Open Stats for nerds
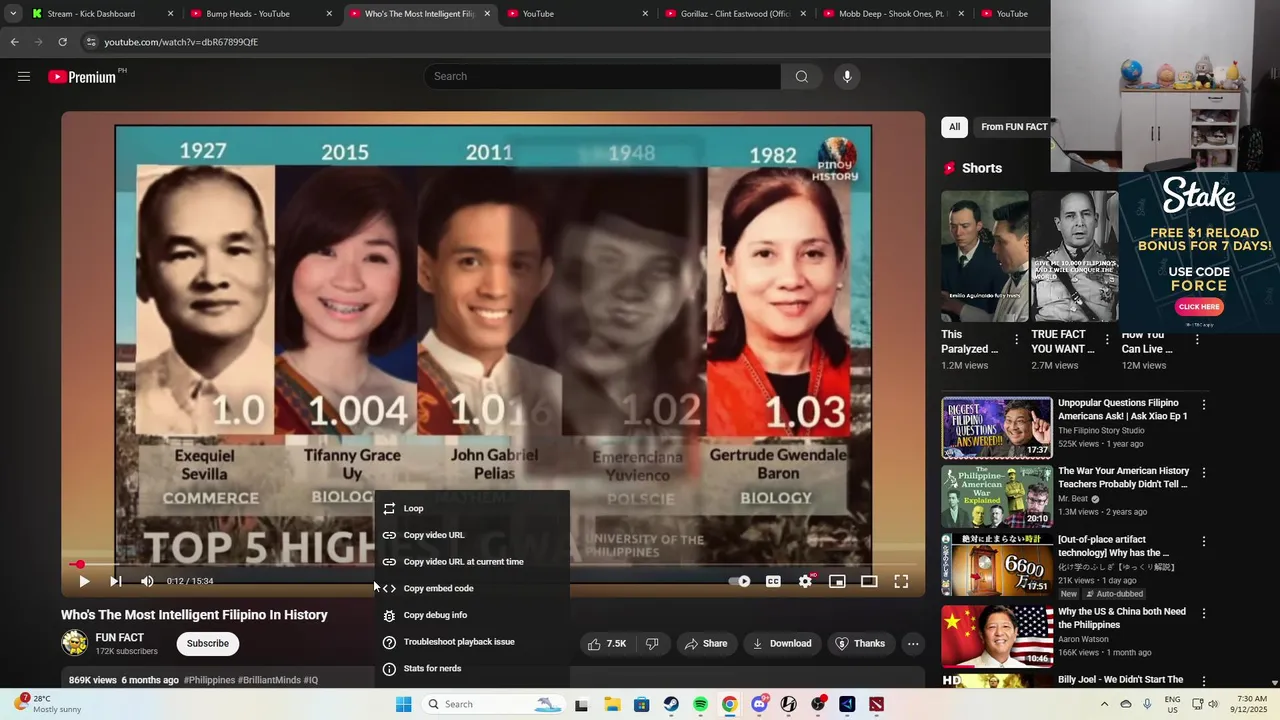Image resolution: width=1280 pixels, height=720 pixels. (x=472, y=668)
